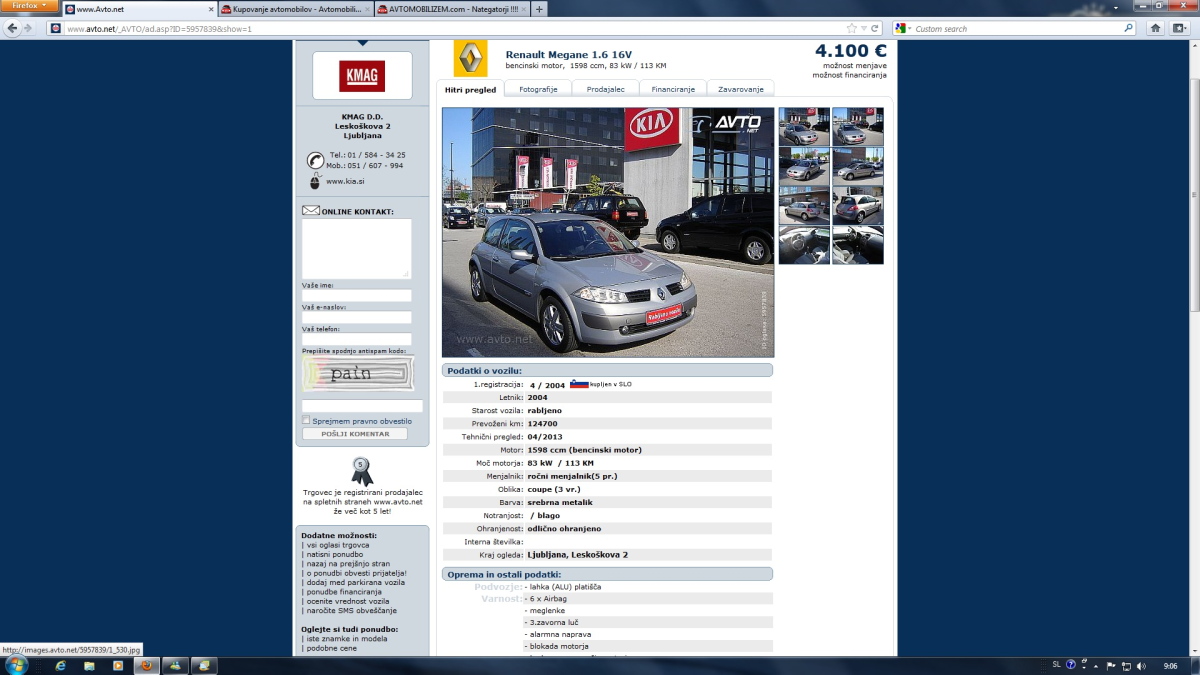Click the Vaš telefon input field

tap(357, 340)
